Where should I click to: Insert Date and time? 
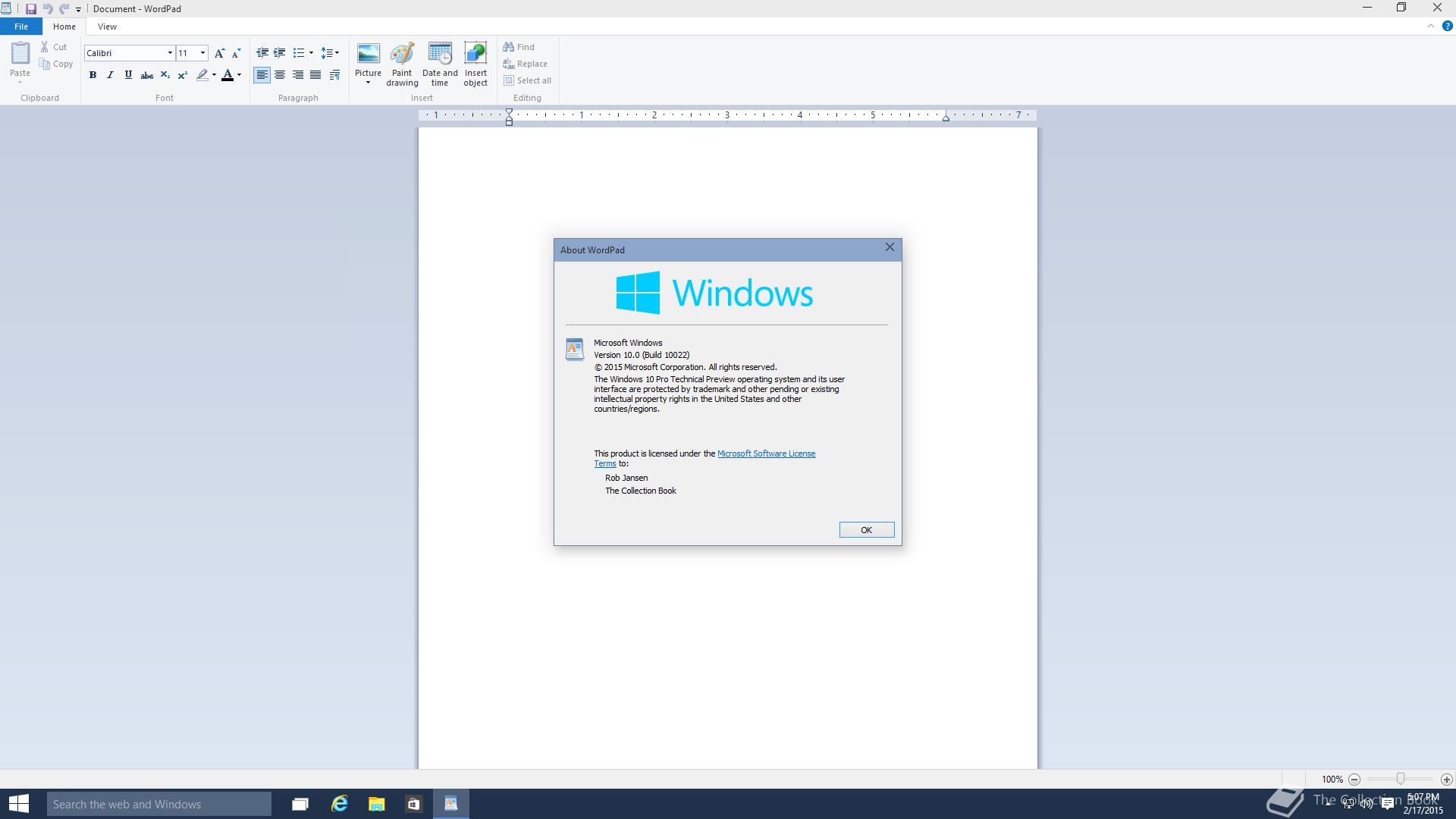[440, 64]
